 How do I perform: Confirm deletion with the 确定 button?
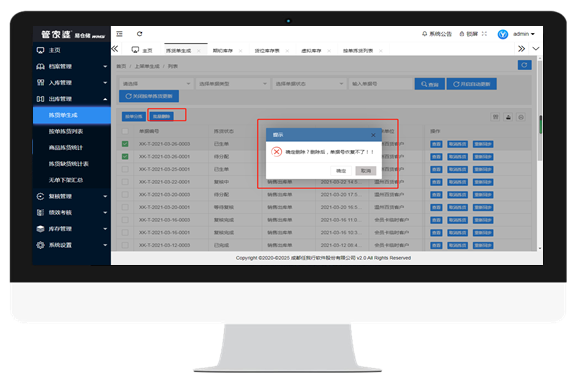point(341,170)
